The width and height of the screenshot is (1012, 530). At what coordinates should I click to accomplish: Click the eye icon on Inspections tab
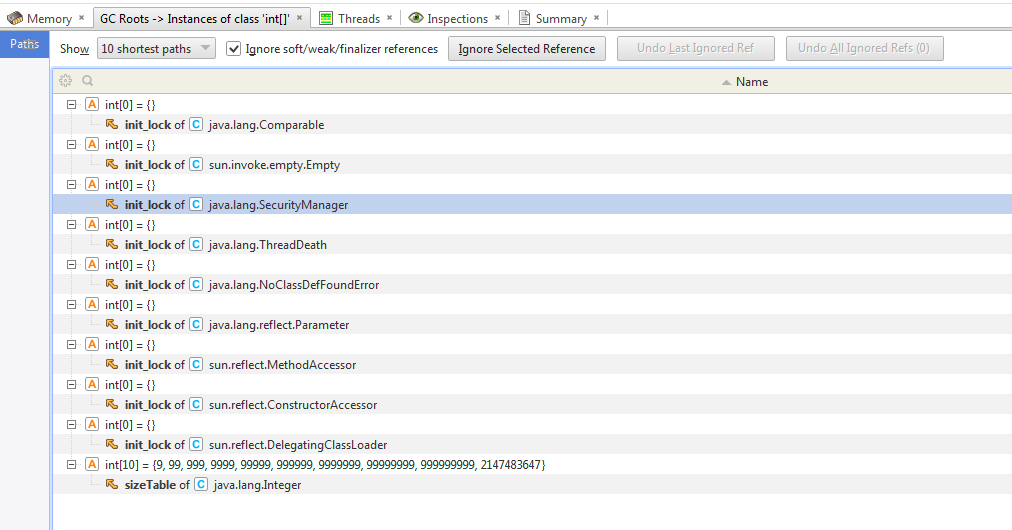pos(416,18)
